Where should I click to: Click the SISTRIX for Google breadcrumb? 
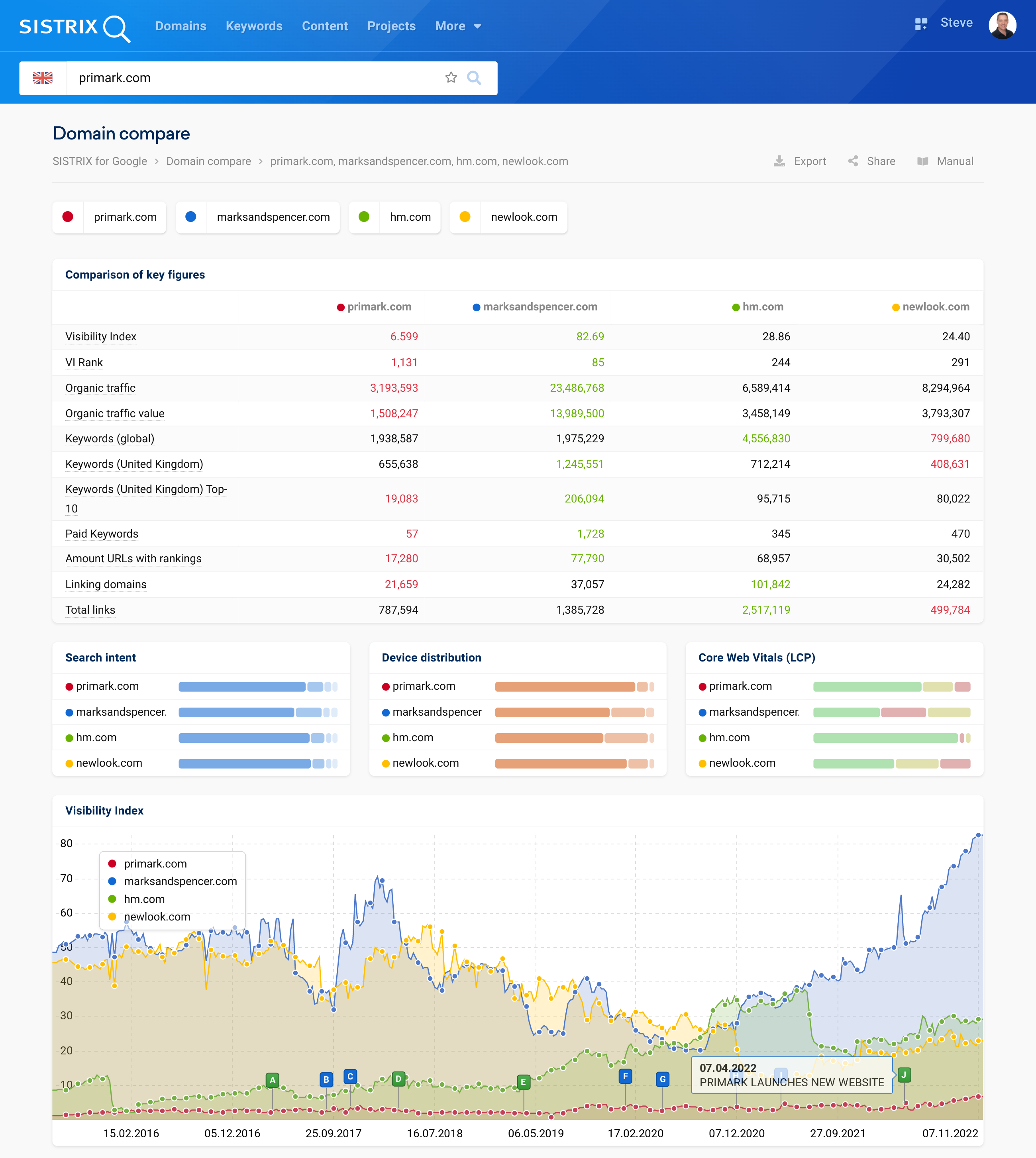point(100,161)
